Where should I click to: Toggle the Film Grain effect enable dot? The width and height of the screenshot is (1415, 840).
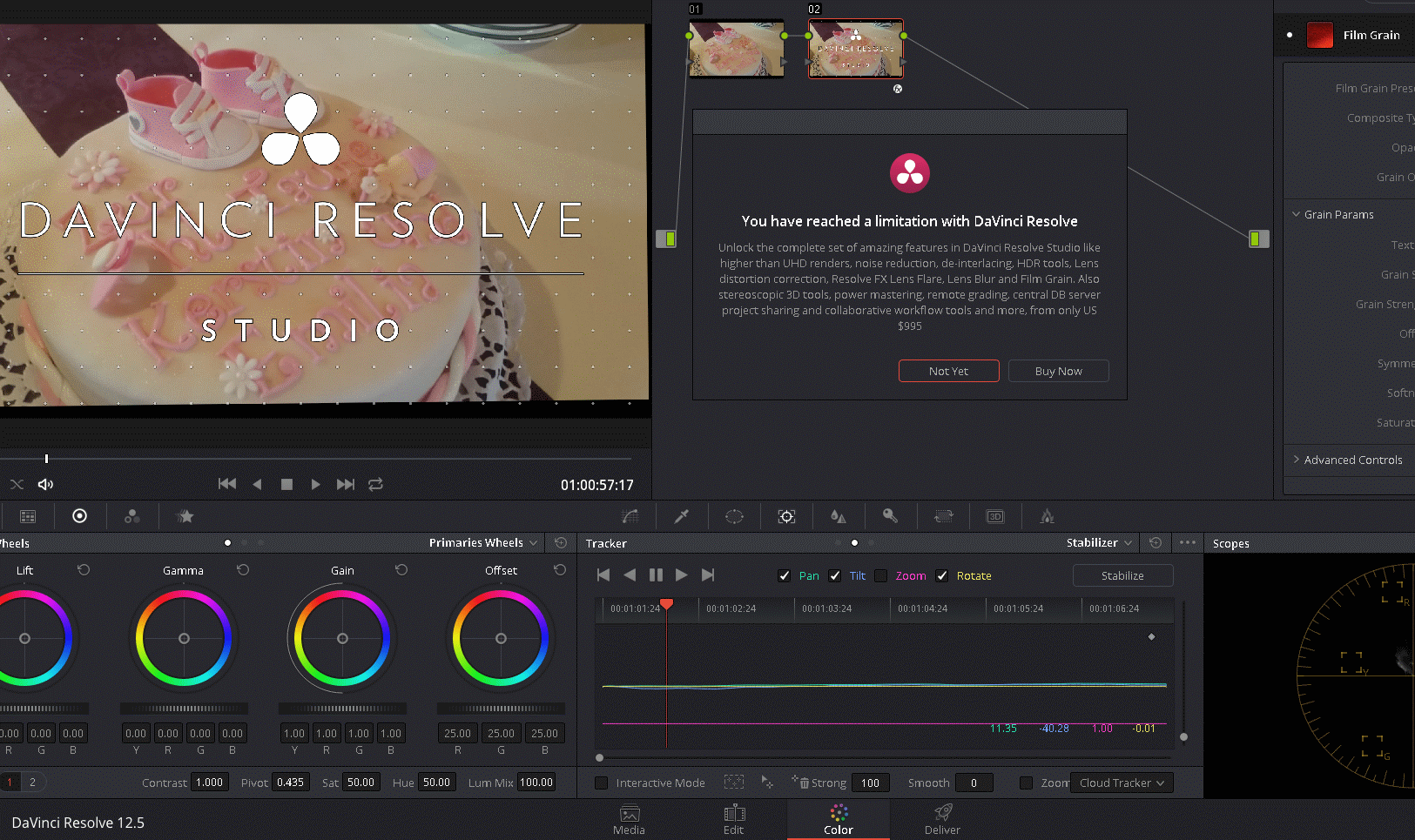coord(1290,35)
